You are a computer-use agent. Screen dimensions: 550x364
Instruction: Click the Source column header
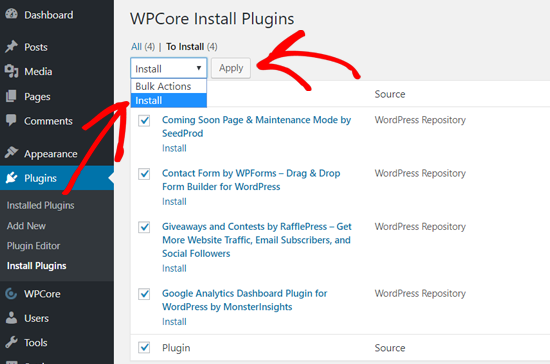pyautogui.click(x=390, y=94)
